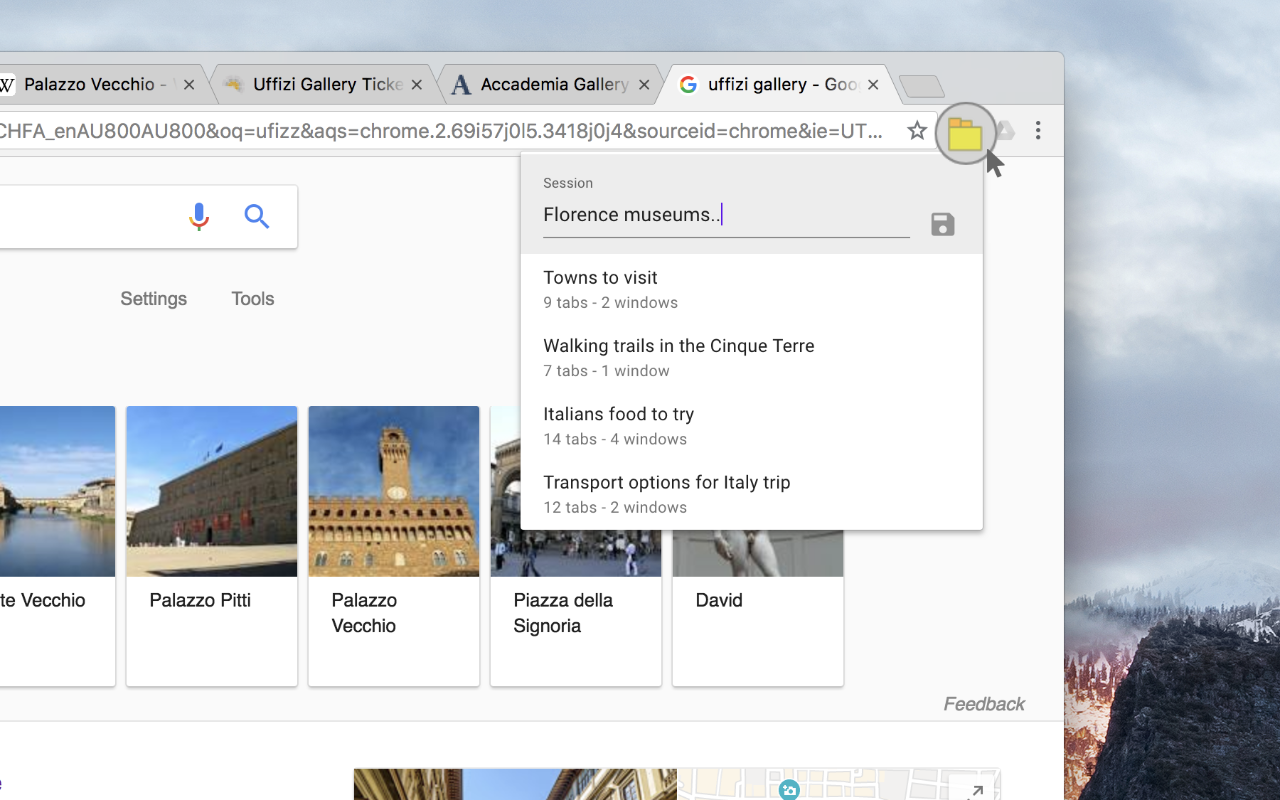This screenshot has width=1280, height=800.
Task: Click the Wikipedia favicon on Palazzo Vecchio tab
Action: [x=7, y=84]
